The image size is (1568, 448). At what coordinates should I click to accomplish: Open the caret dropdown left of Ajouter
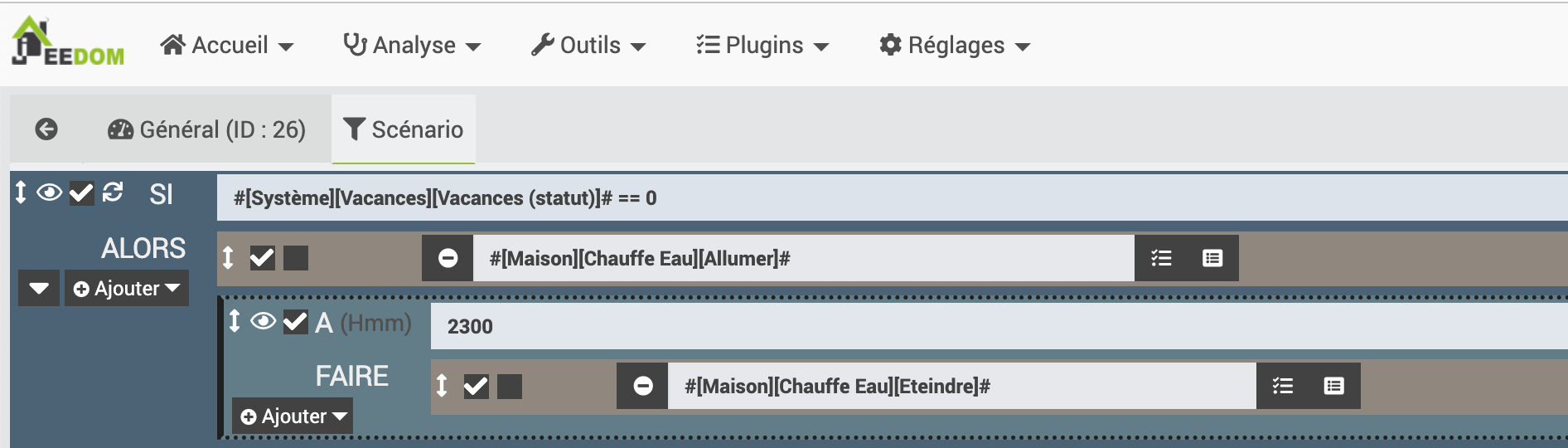[x=39, y=288]
